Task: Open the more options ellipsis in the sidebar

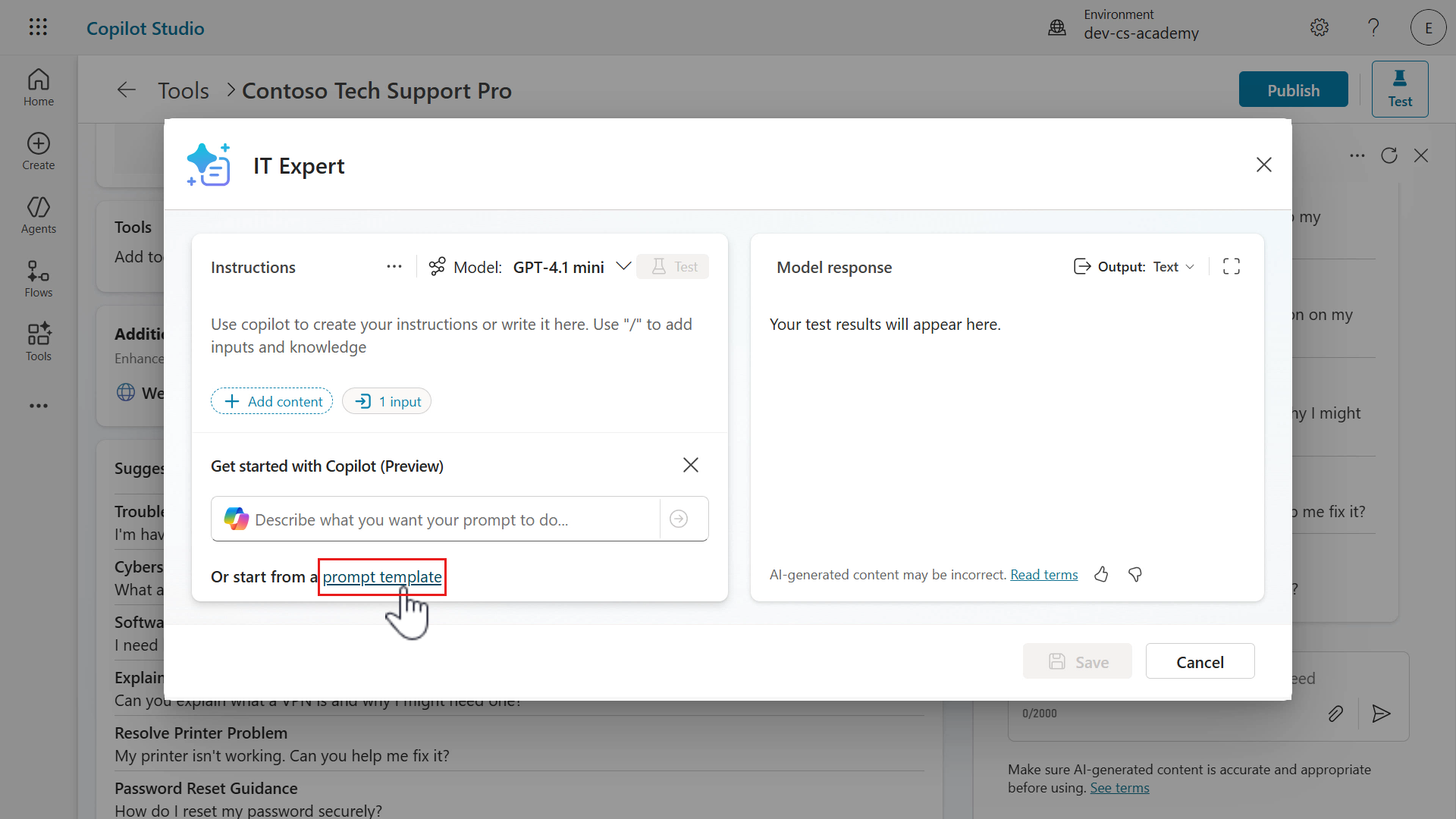Action: pyautogui.click(x=38, y=406)
